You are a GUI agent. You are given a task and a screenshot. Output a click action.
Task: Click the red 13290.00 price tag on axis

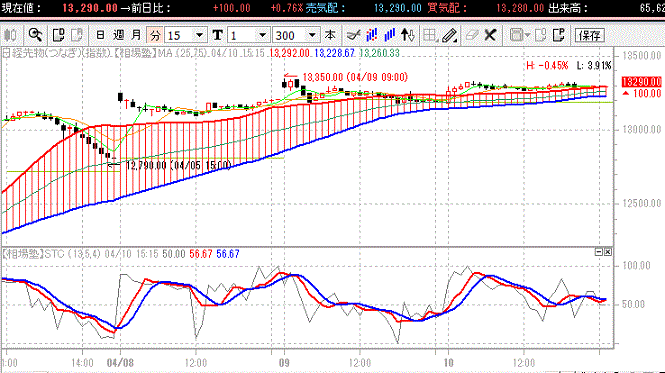click(641, 82)
